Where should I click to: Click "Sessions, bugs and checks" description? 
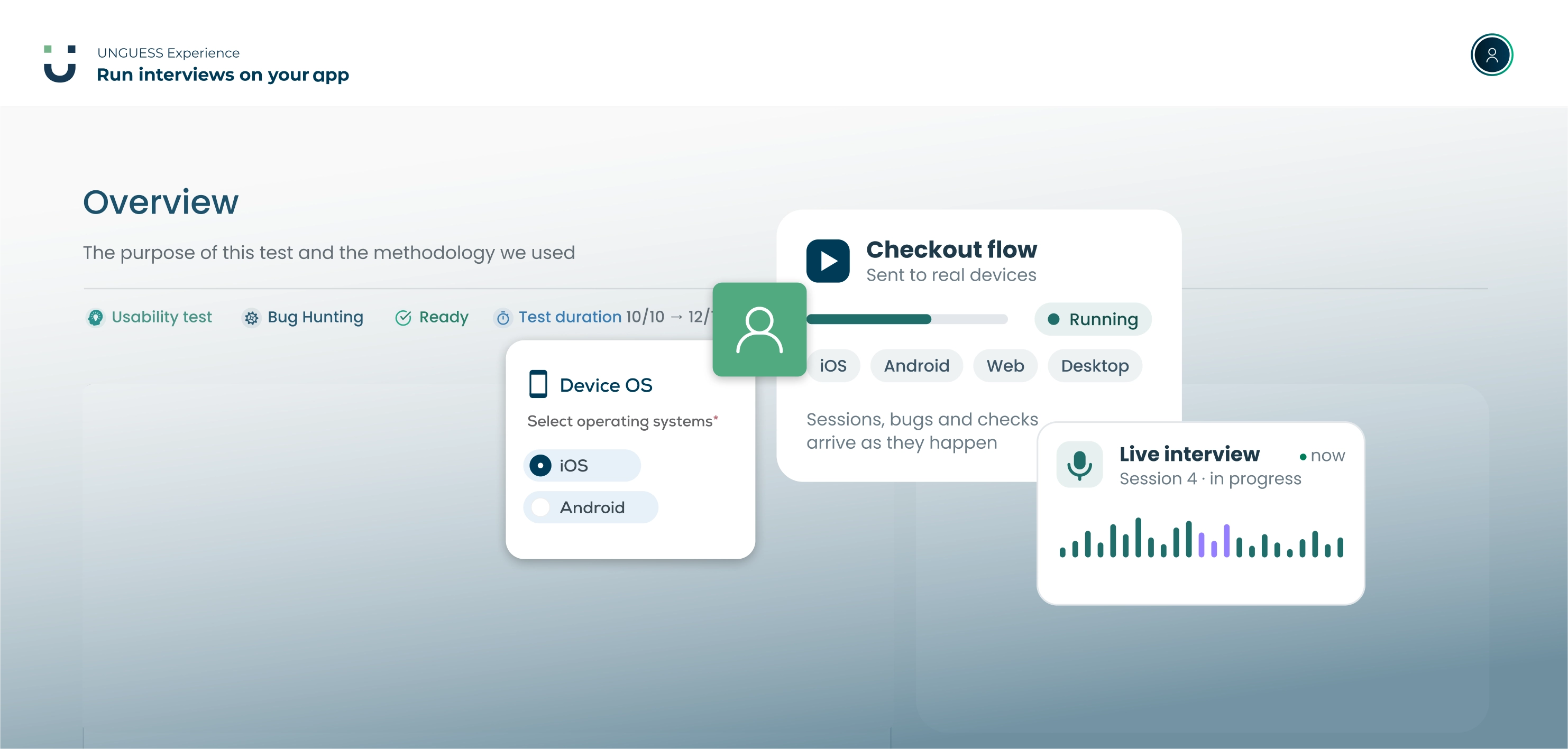[x=922, y=431]
